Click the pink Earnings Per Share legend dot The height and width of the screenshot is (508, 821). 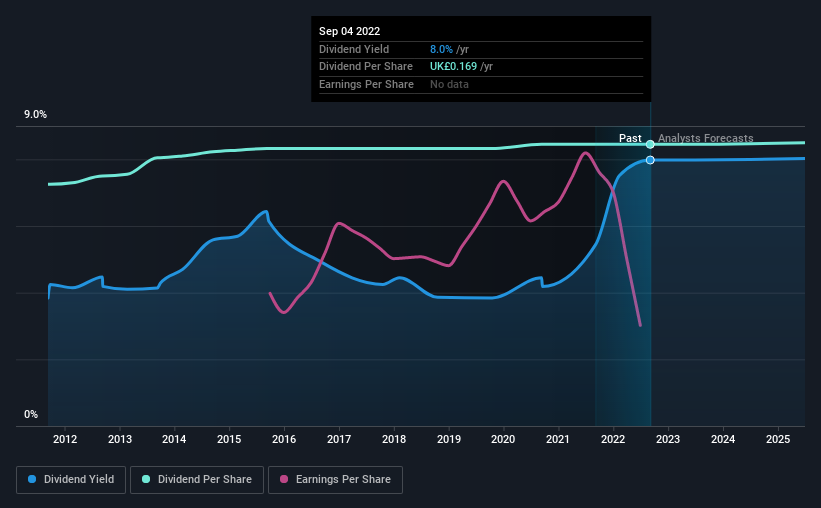pyautogui.click(x=284, y=479)
